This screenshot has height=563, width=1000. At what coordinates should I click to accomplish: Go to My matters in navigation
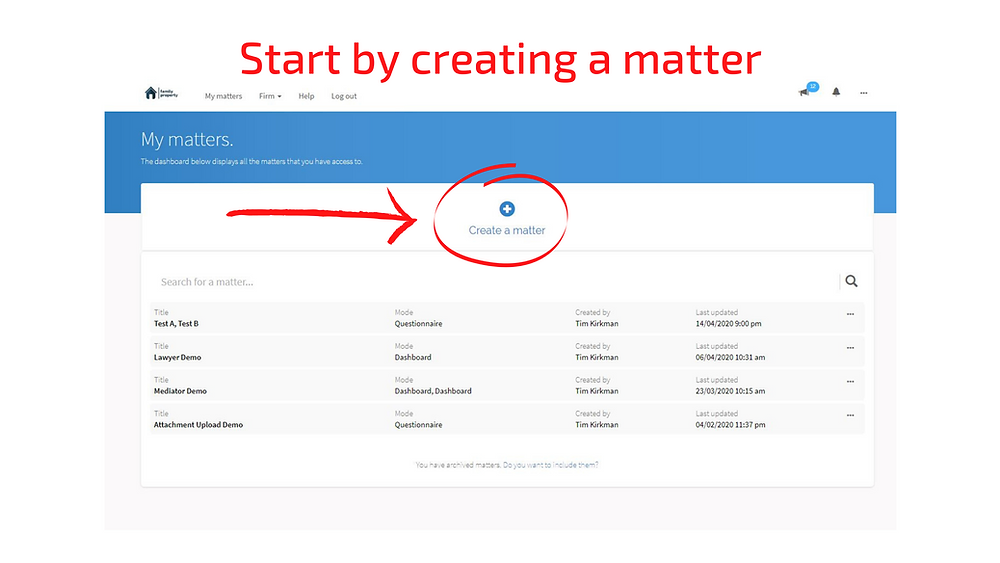click(x=223, y=96)
